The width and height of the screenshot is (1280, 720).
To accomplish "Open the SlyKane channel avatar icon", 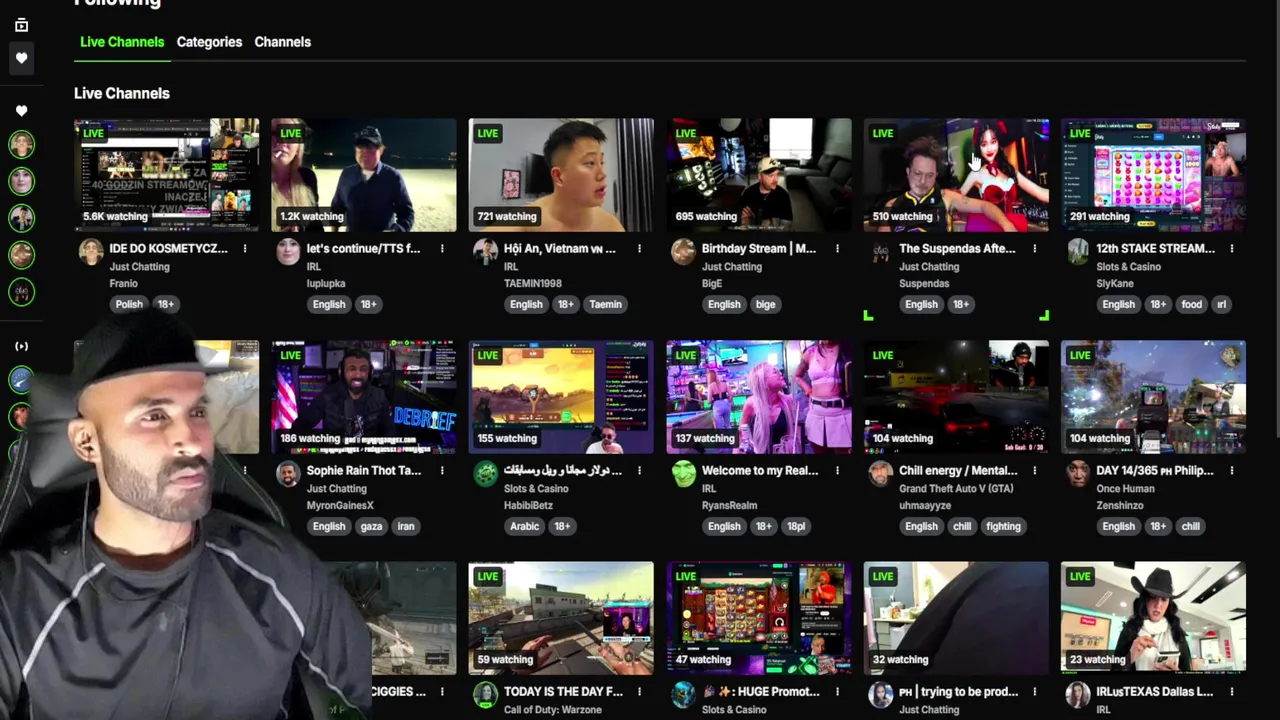I will (1078, 252).
